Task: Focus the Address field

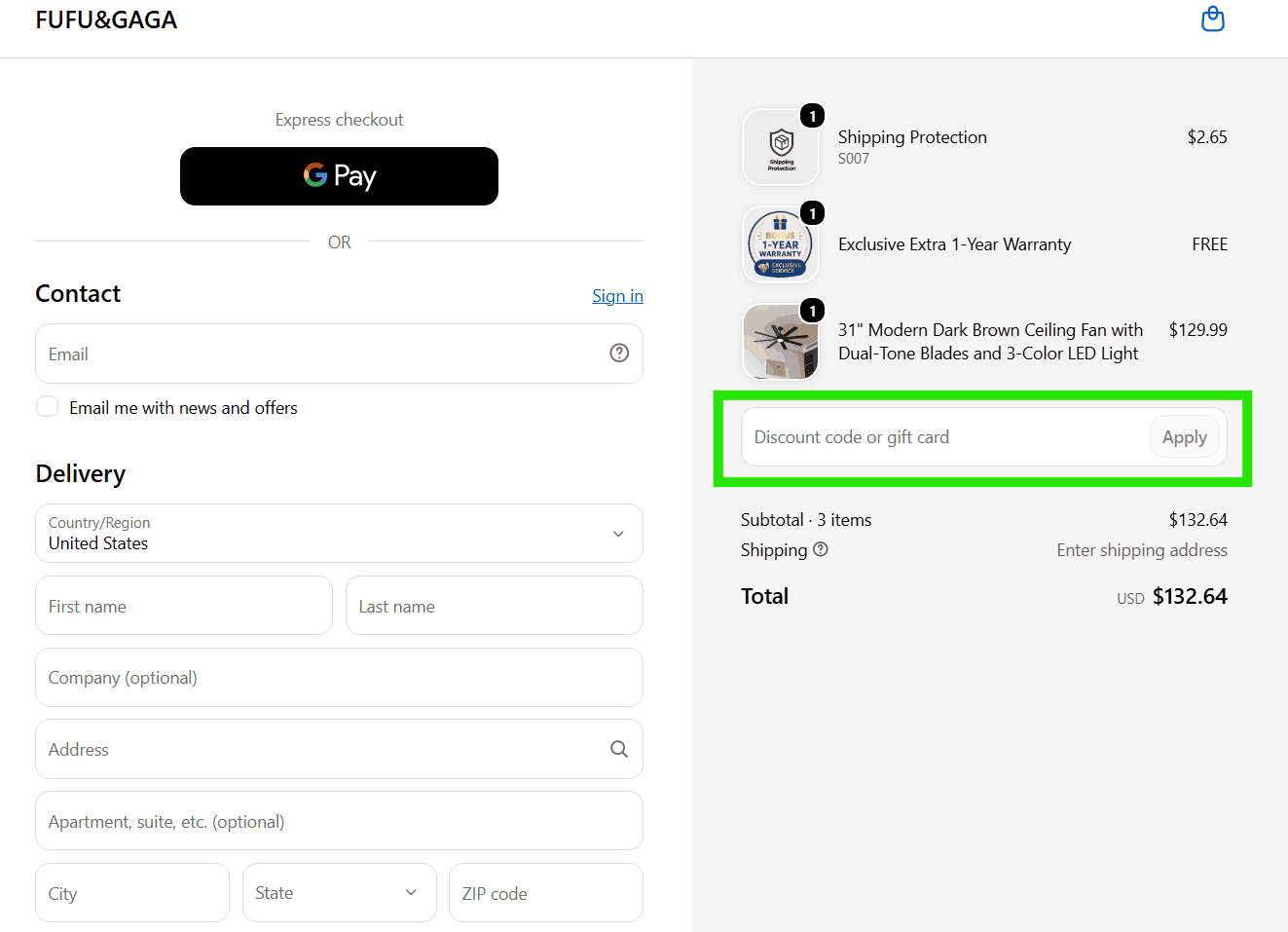Action: pyautogui.click(x=339, y=749)
